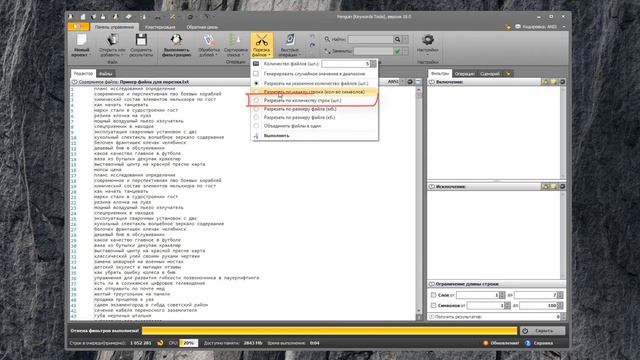The image size is (640, 360).
Task: Click the second yellow icon in the Исключение header
Action: click(x=553, y=187)
